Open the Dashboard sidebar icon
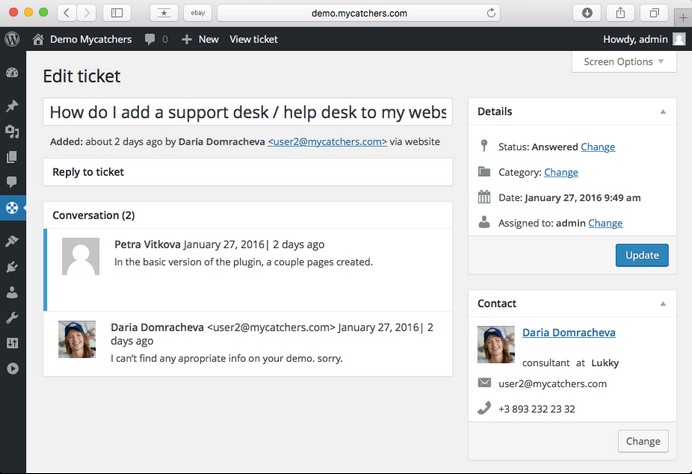Image resolution: width=692 pixels, height=474 pixels. click(x=12, y=72)
